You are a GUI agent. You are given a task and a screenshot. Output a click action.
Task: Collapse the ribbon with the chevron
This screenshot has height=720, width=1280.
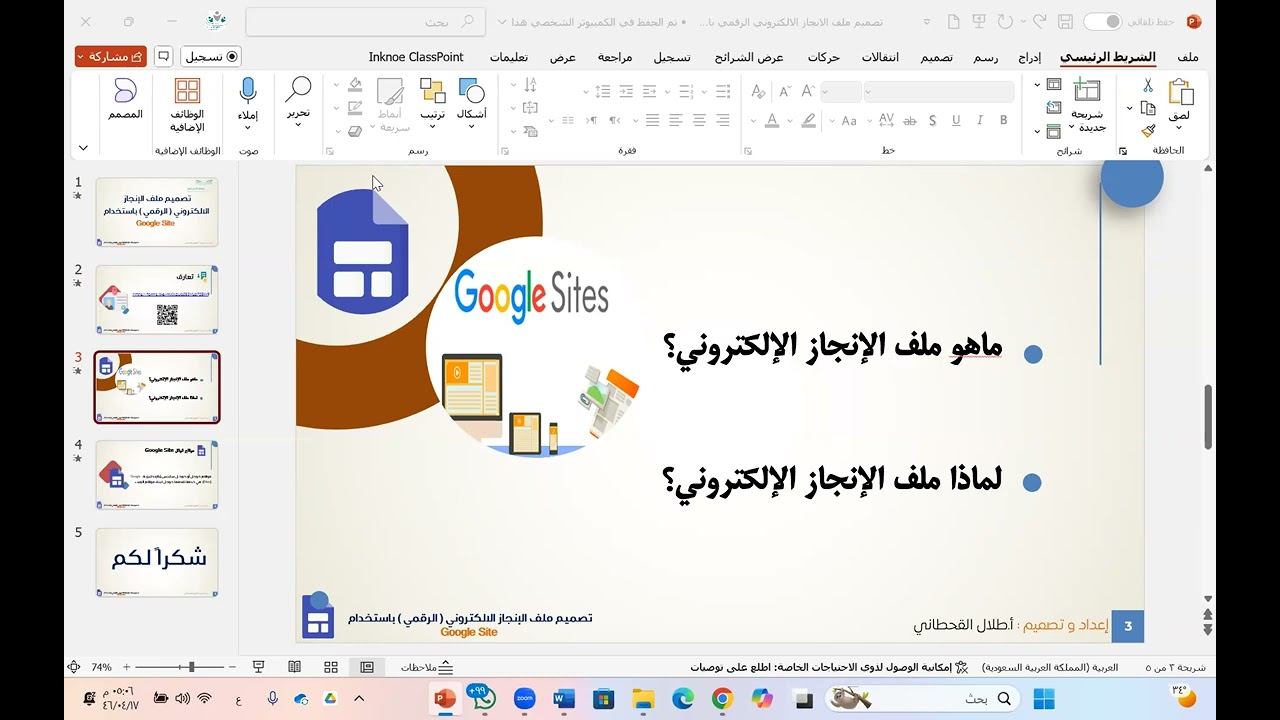[x=83, y=148]
